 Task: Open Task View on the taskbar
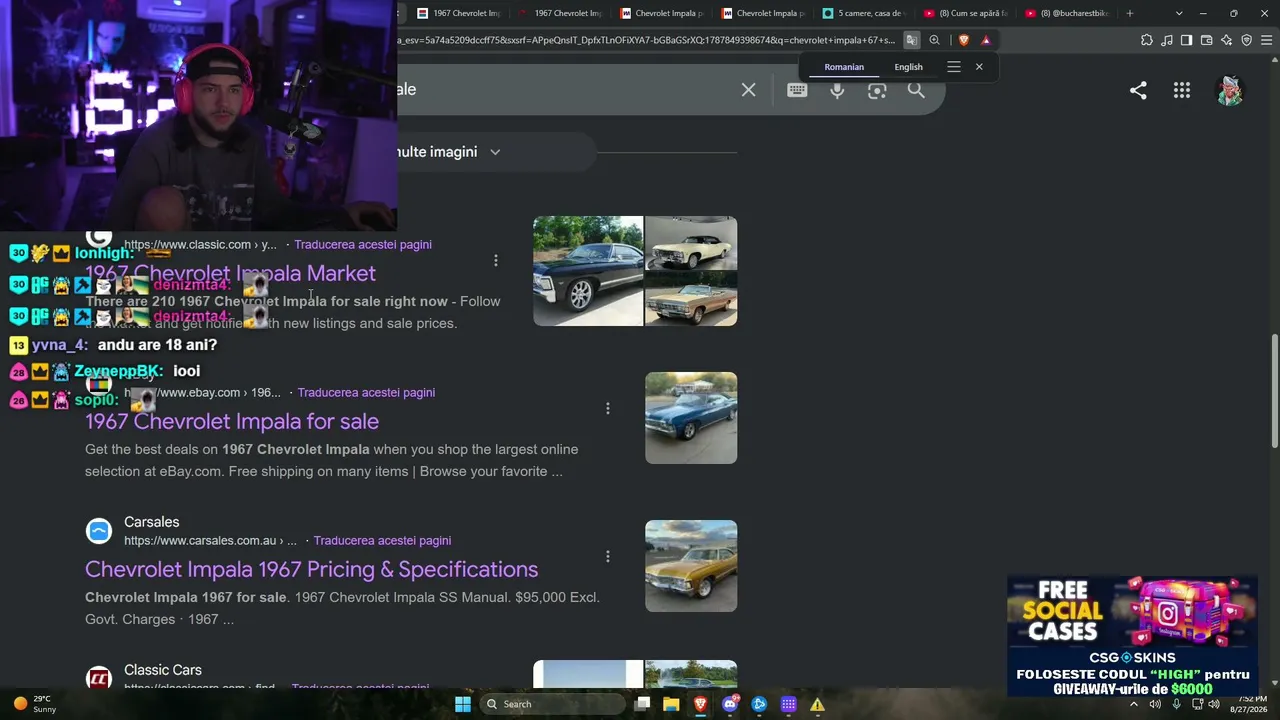click(x=642, y=704)
